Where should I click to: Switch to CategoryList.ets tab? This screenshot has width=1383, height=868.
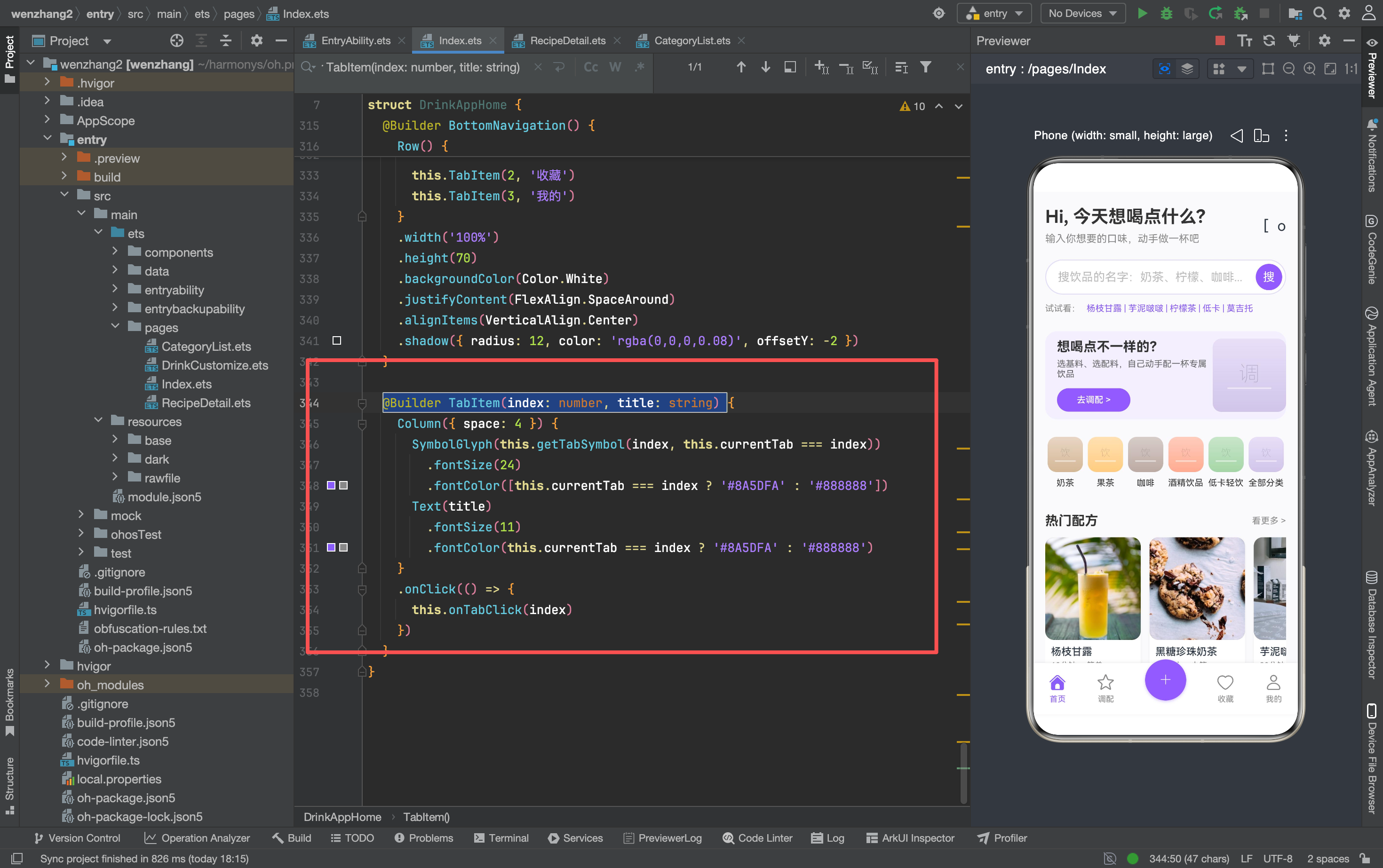click(x=691, y=41)
